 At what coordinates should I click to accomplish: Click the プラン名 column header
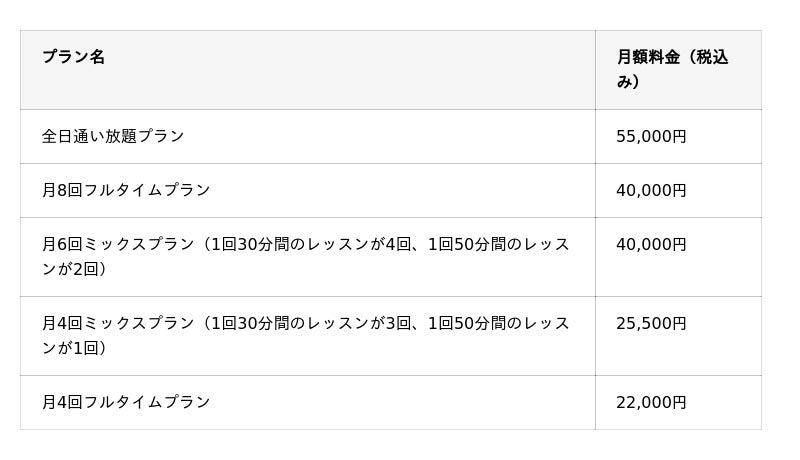click(73, 57)
